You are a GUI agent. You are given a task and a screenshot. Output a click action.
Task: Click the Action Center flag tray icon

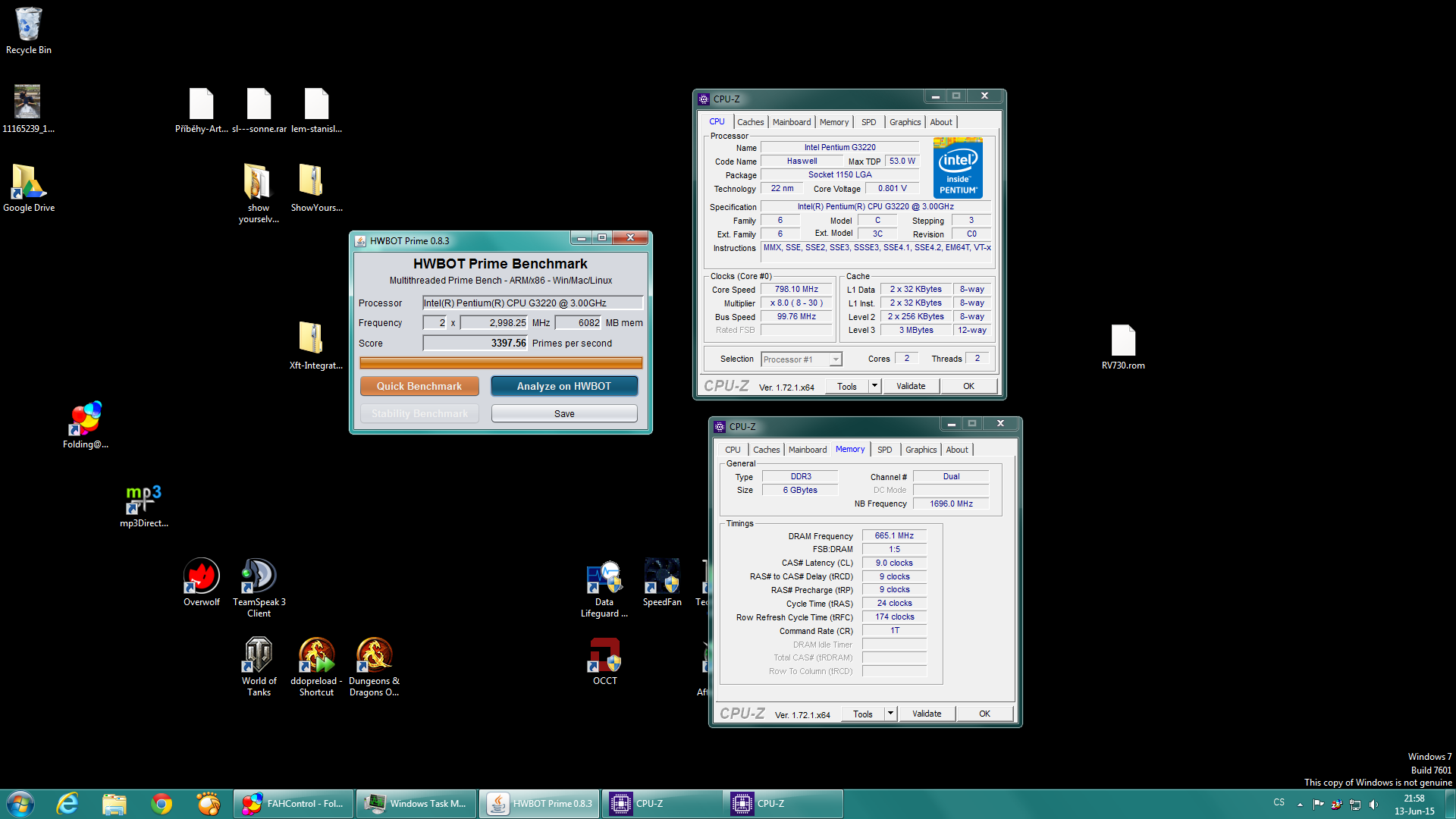pos(1318,805)
